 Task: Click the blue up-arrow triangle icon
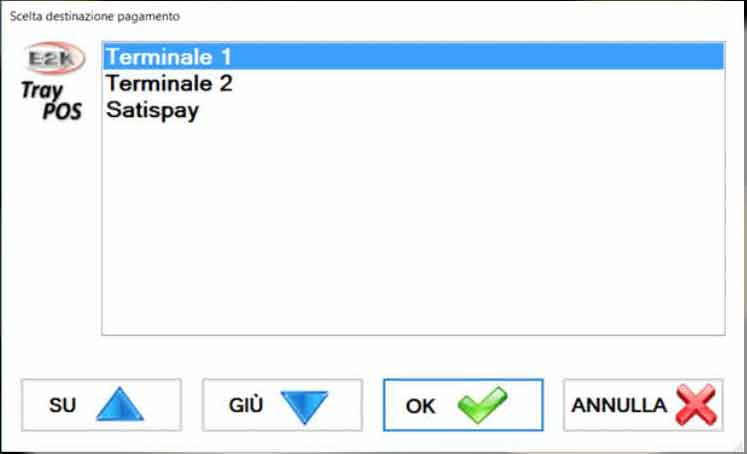click(x=120, y=404)
